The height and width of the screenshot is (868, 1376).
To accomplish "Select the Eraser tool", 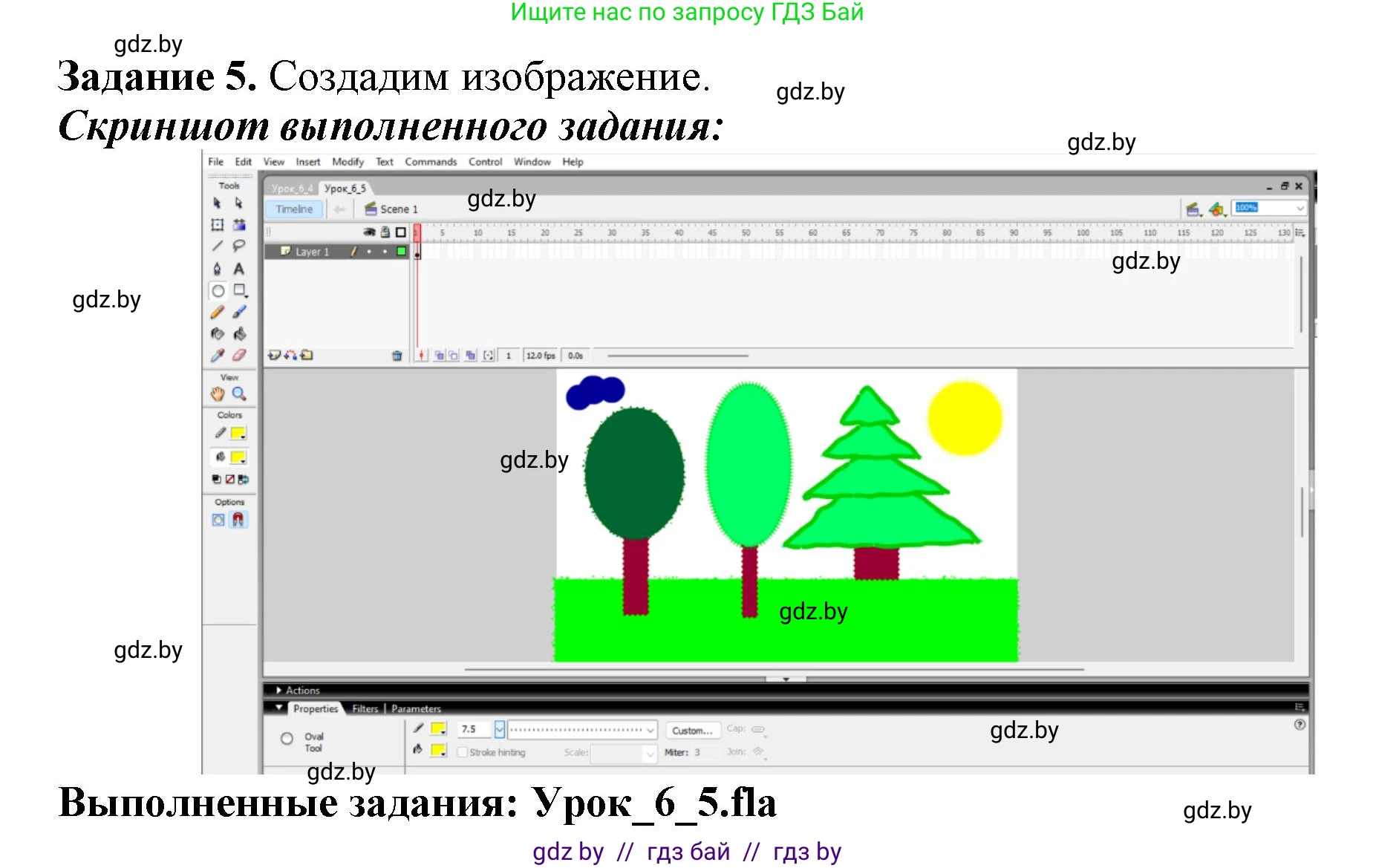I will pyautogui.click(x=239, y=356).
